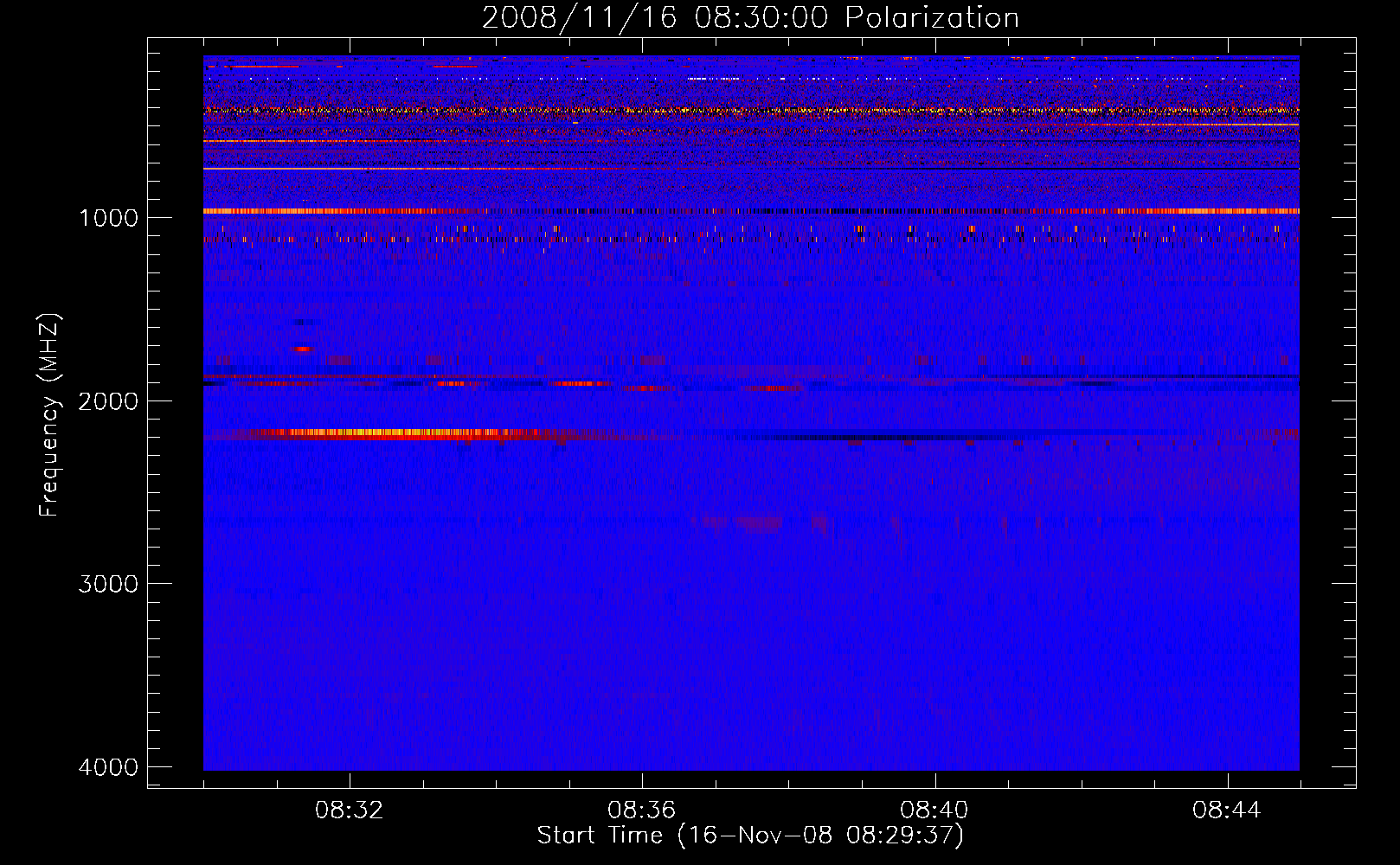Click the red interference line just below 1000 MHz

tap(751, 211)
